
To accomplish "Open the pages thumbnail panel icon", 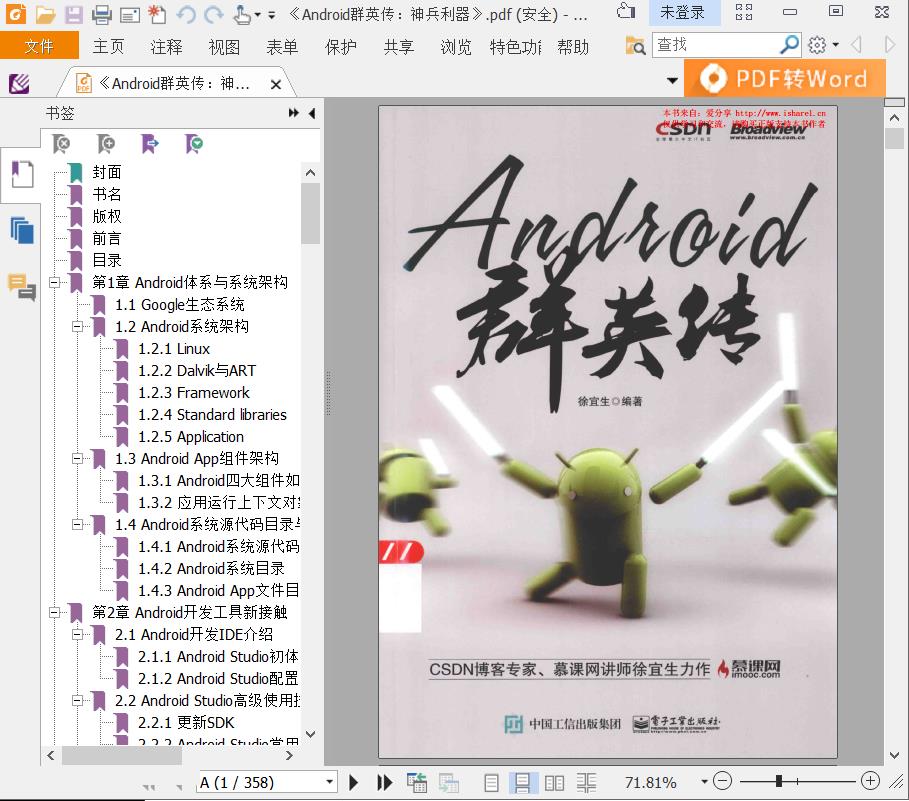I will tap(22, 230).
